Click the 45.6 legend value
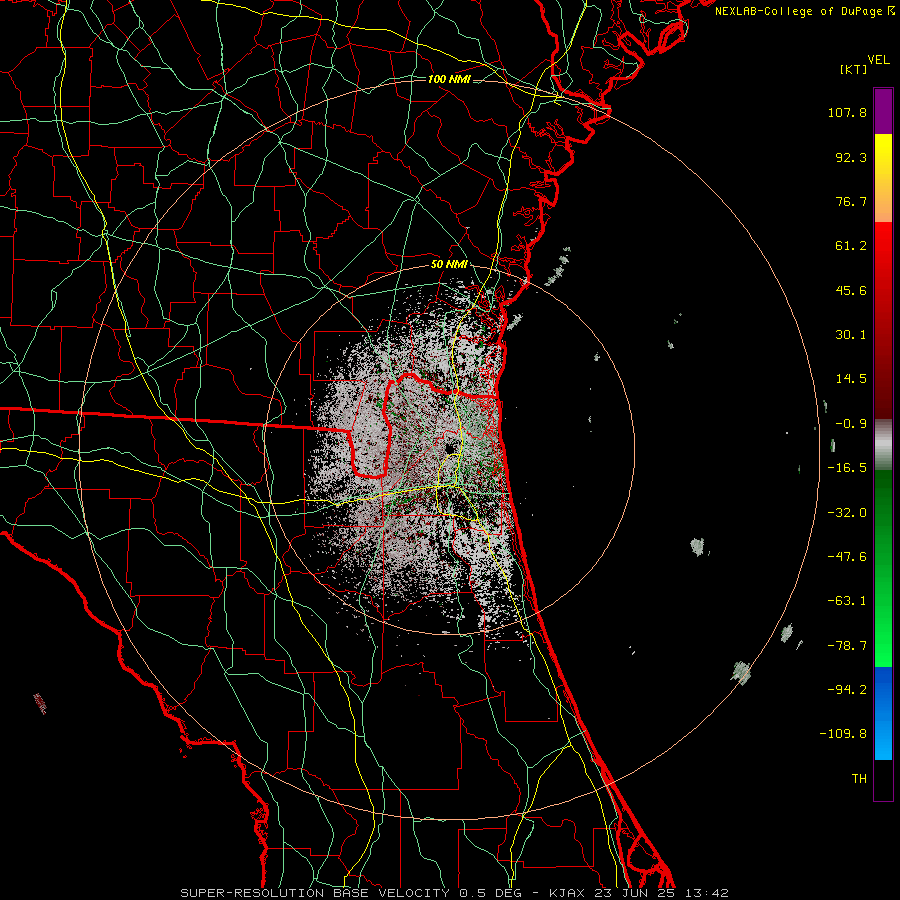The height and width of the screenshot is (900, 900). click(x=851, y=290)
